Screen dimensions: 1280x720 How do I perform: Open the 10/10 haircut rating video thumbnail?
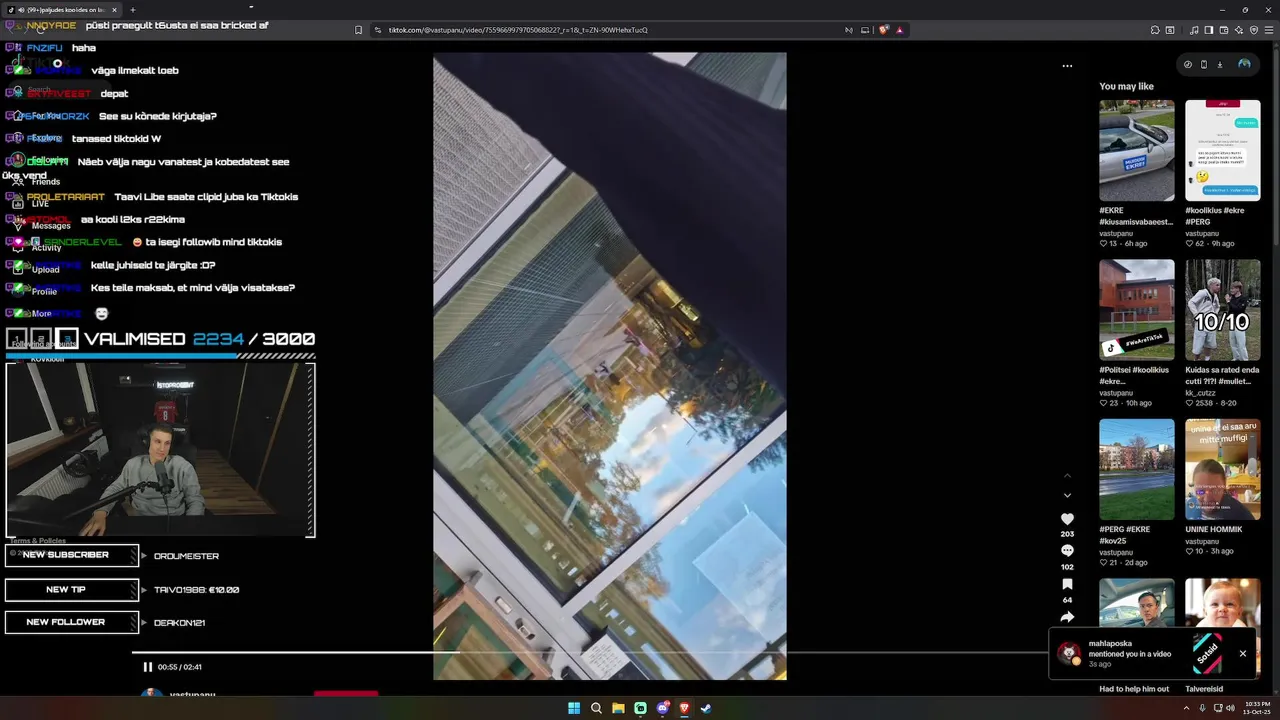pyautogui.click(x=1223, y=310)
